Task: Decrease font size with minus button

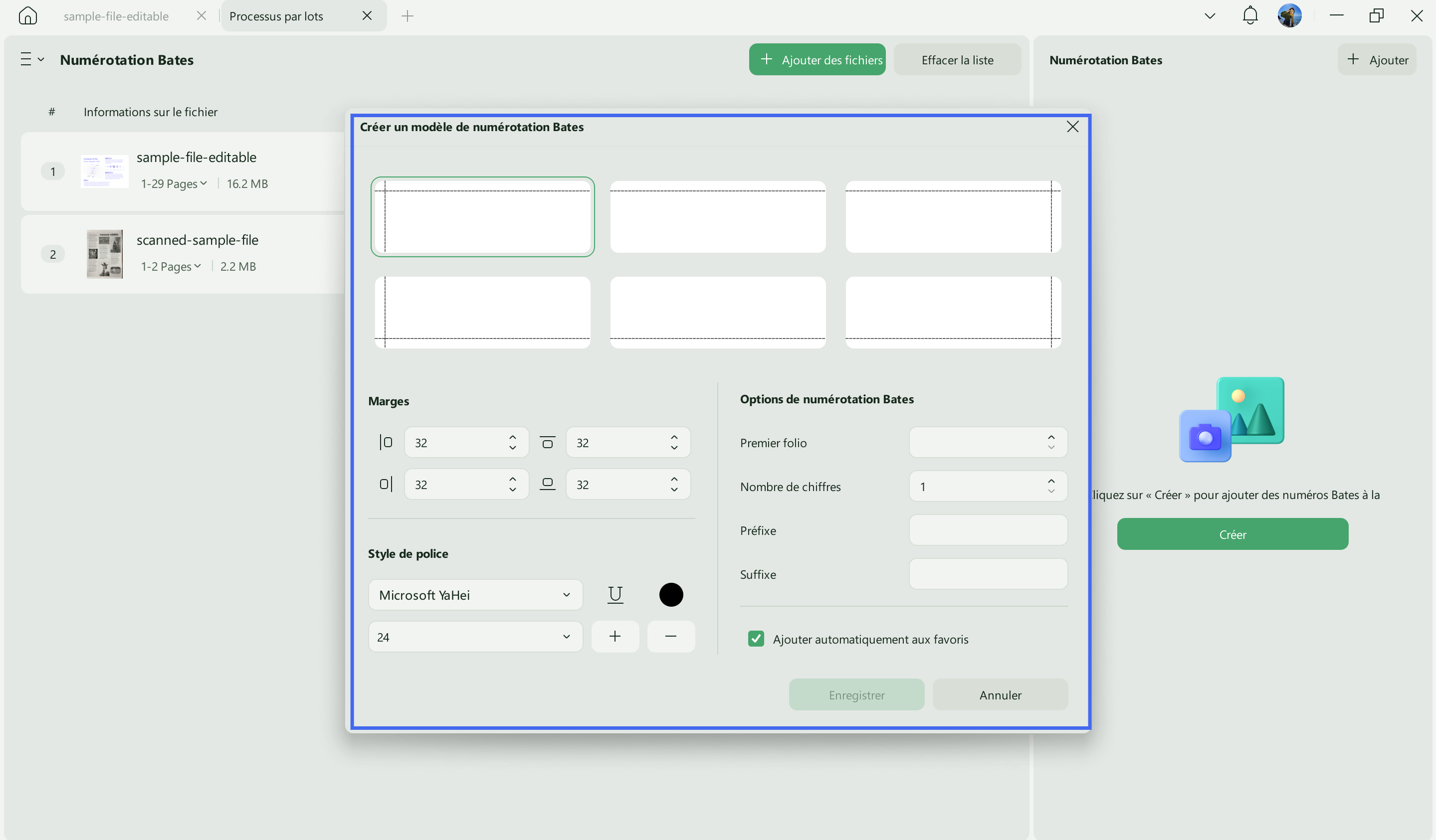Action: click(x=671, y=636)
